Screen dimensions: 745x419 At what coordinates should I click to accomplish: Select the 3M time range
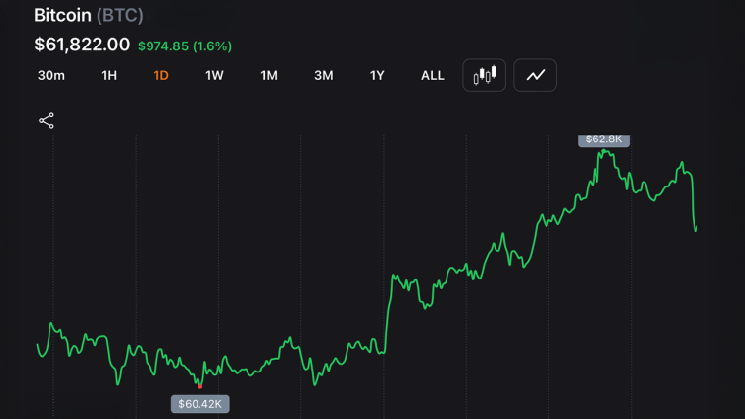point(324,76)
